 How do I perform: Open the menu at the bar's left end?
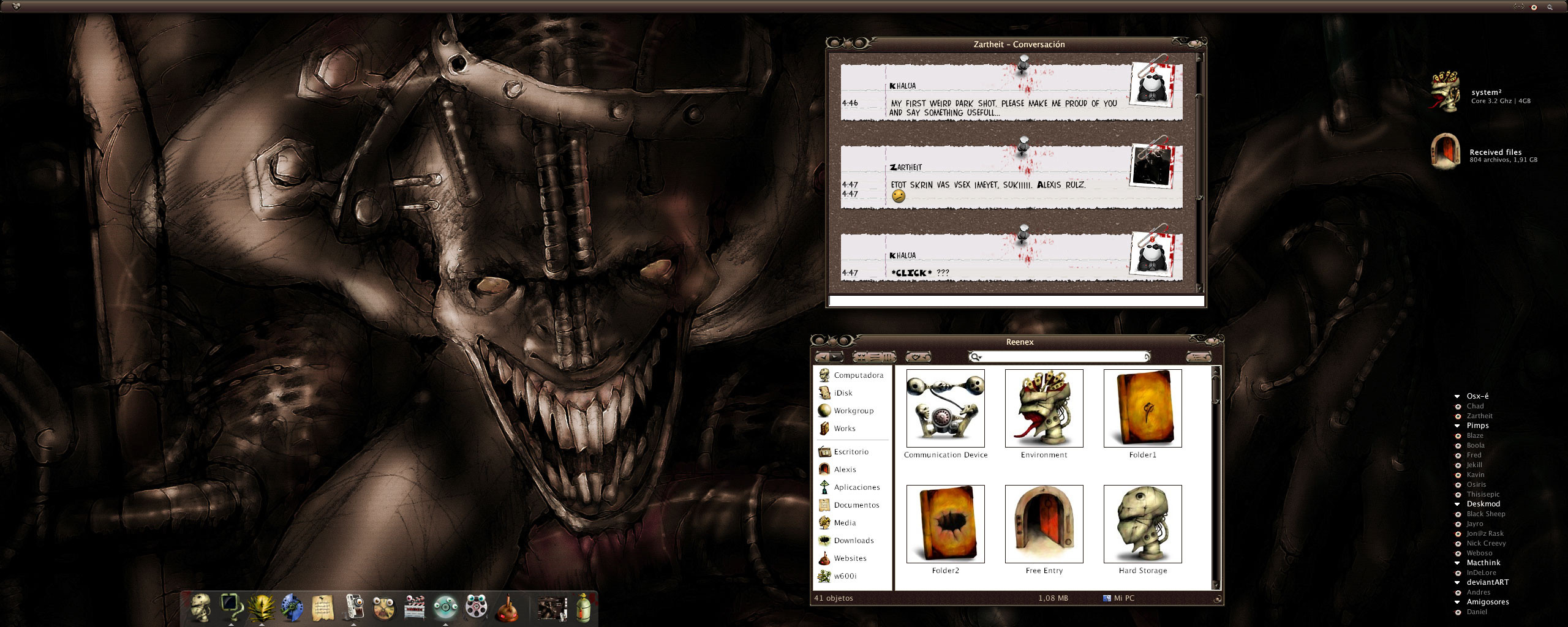coord(16,7)
